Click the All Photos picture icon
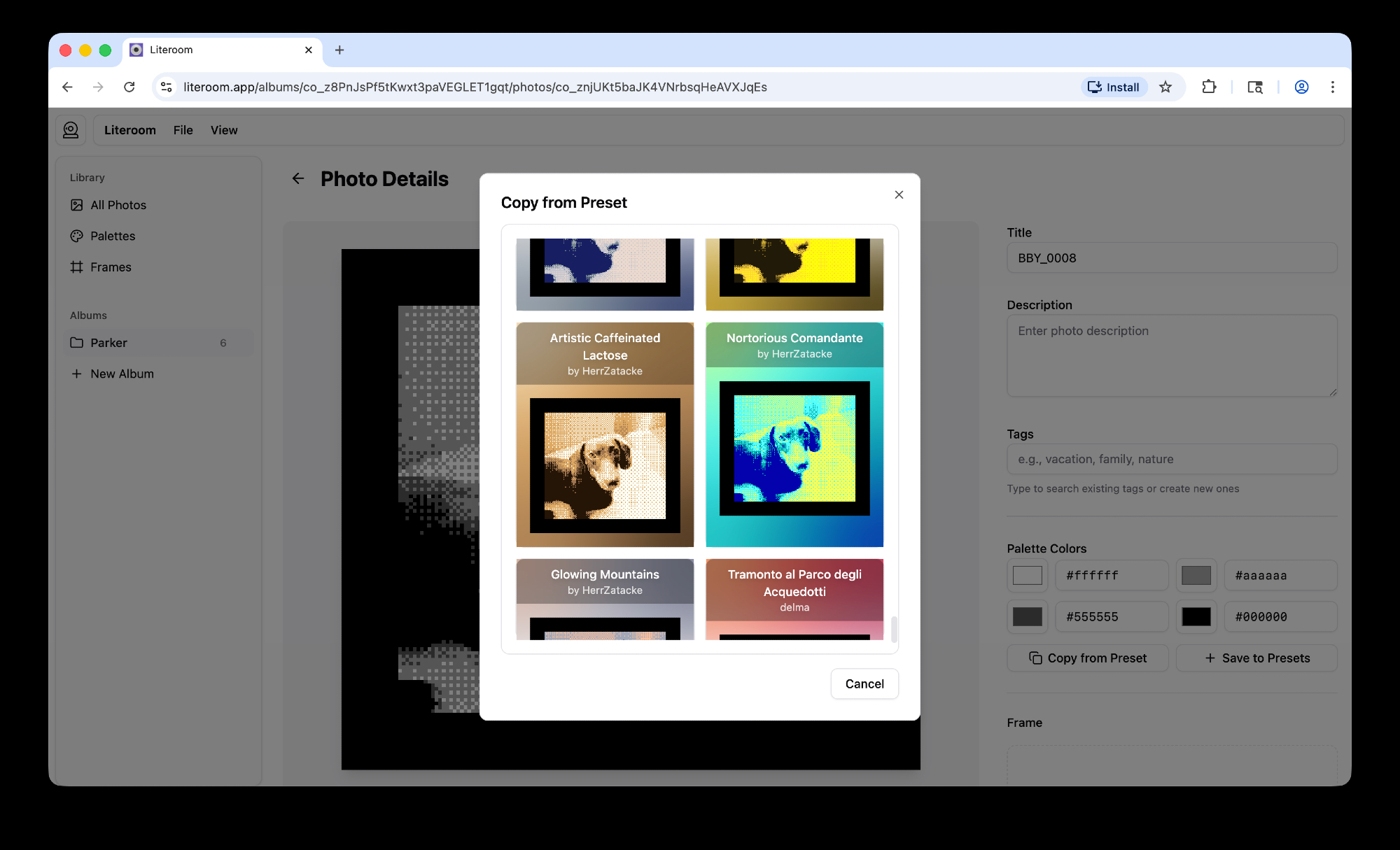Viewport: 1400px width, 850px height. [77, 205]
